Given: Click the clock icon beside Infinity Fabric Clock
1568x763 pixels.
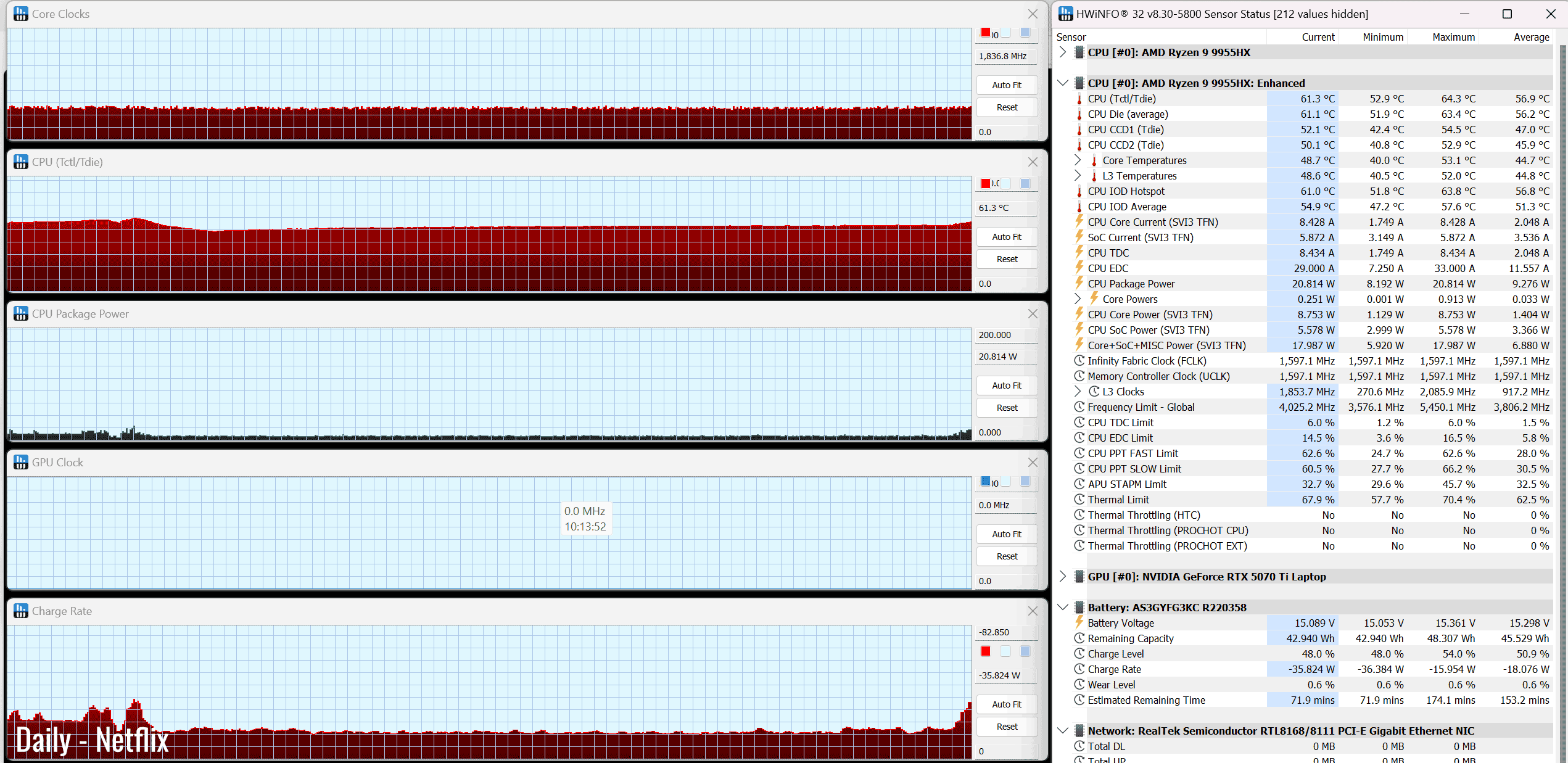Looking at the screenshot, I should pos(1079,360).
